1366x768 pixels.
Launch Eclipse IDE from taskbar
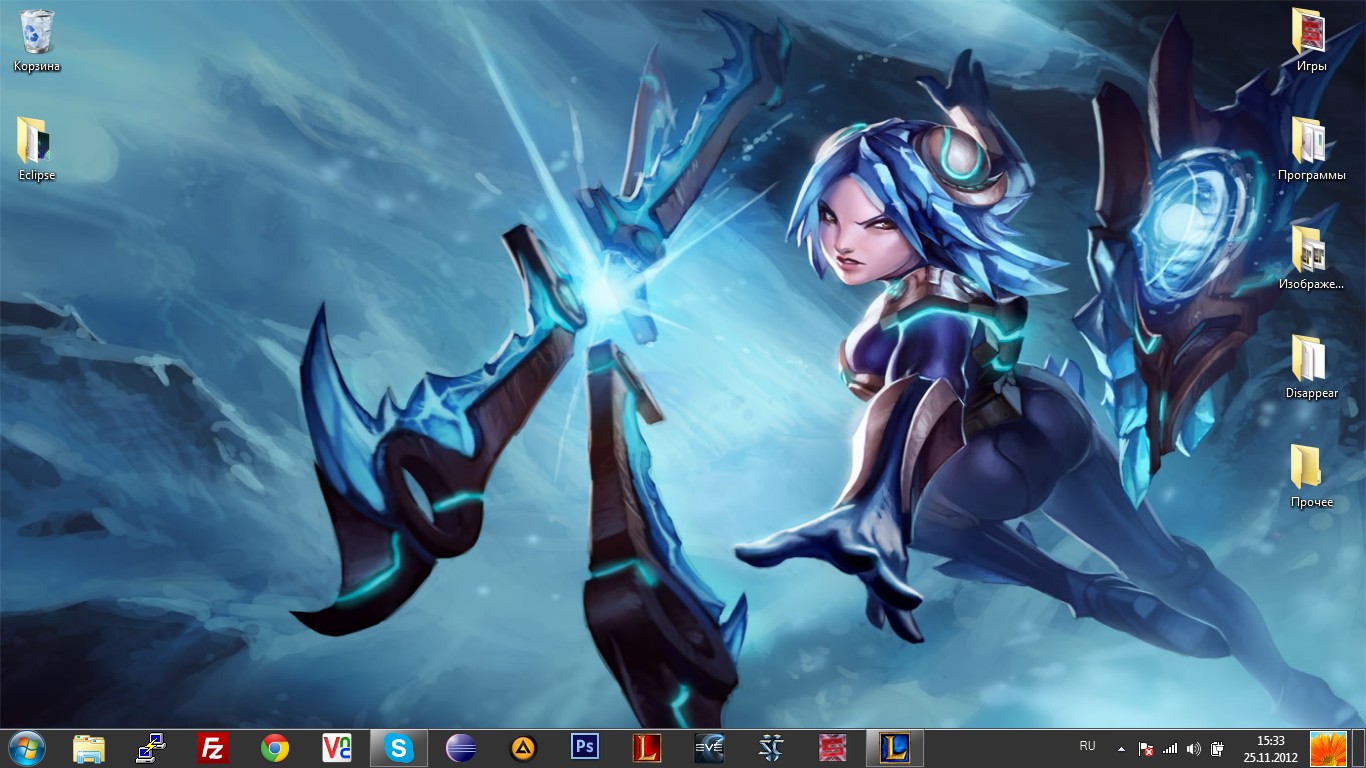click(461, 748)
